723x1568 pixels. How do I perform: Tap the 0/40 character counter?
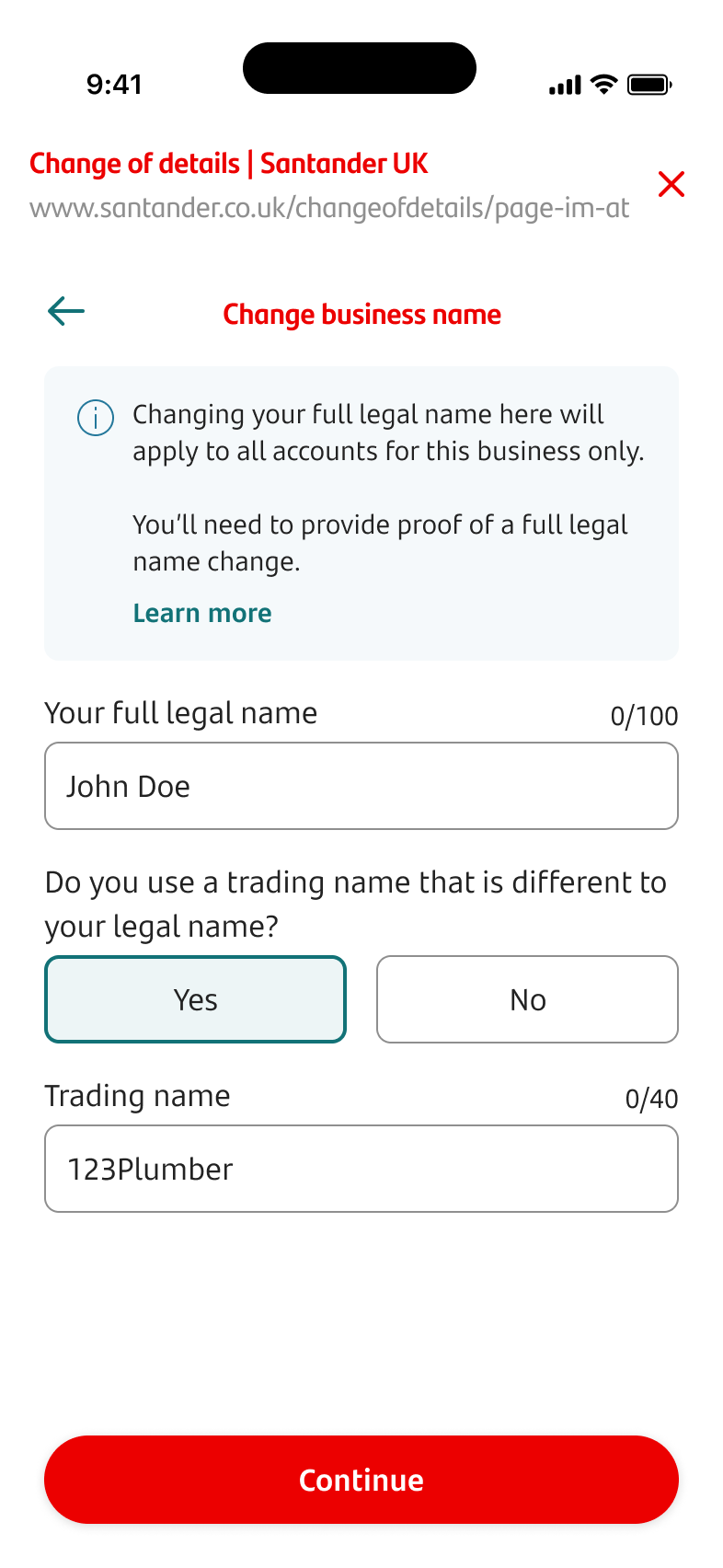tap(651, 1099)
